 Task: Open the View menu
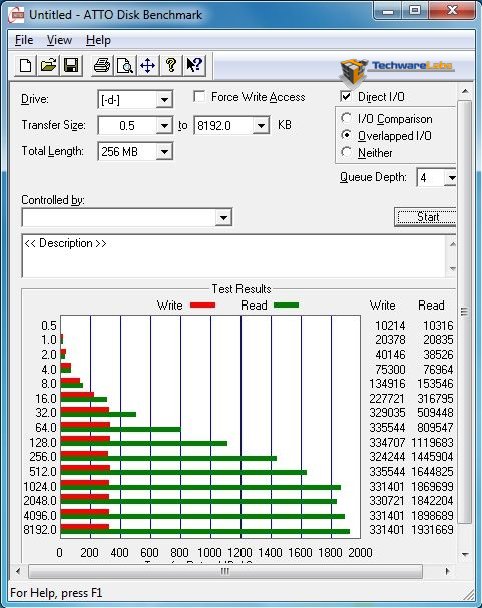pos(59,40)
